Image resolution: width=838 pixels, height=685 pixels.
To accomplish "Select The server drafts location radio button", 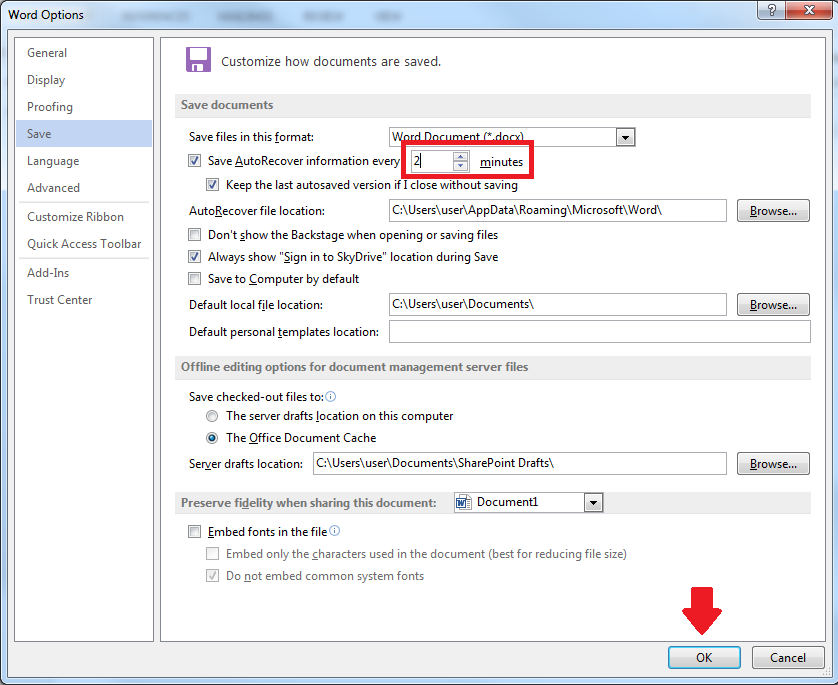I will [212, 416].
